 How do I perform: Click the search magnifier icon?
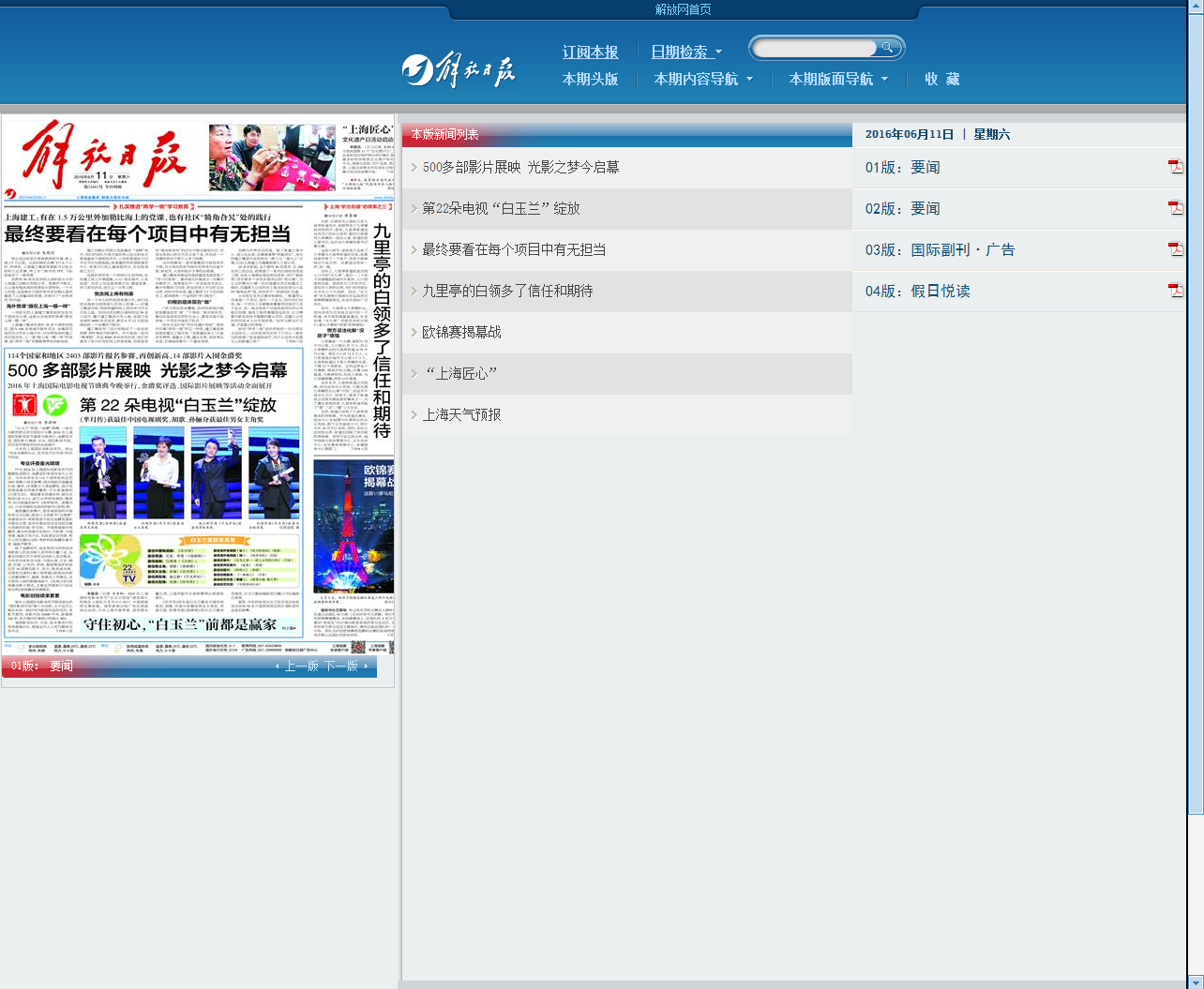[x=887, y=47]
